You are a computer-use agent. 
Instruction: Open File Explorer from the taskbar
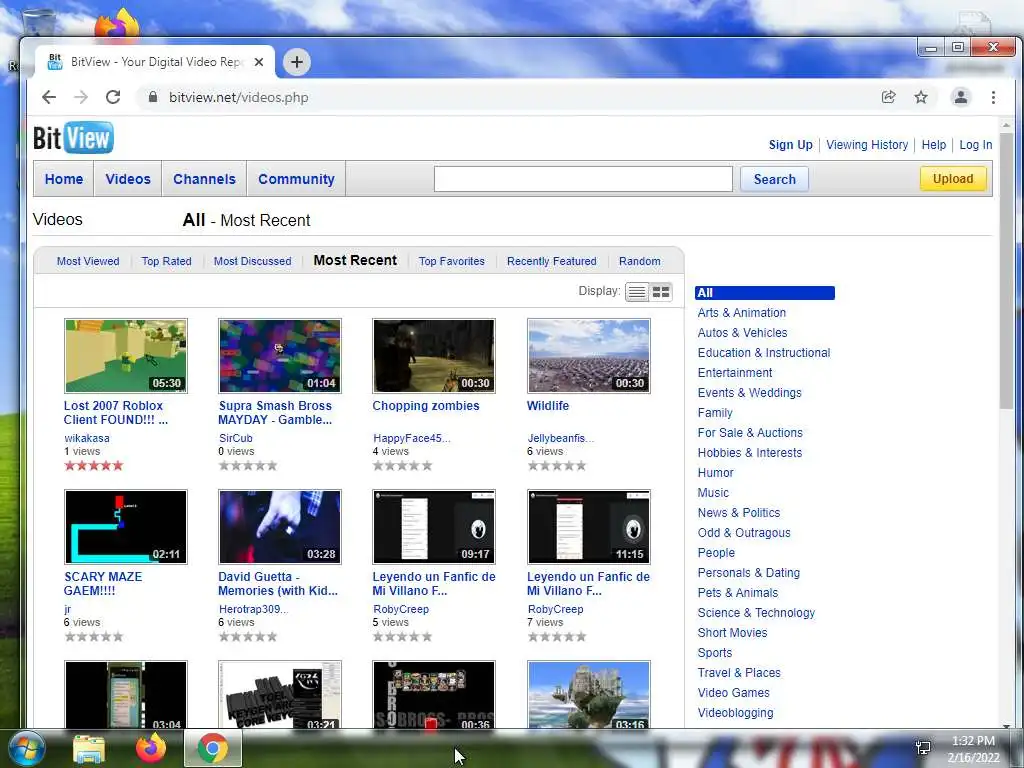tap(89, 748)
